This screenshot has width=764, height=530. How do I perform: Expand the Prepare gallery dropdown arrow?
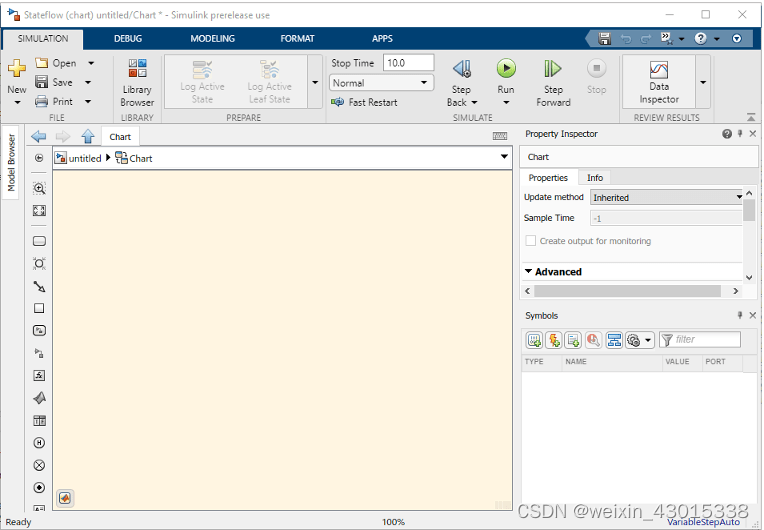click(x=315, y=82)
